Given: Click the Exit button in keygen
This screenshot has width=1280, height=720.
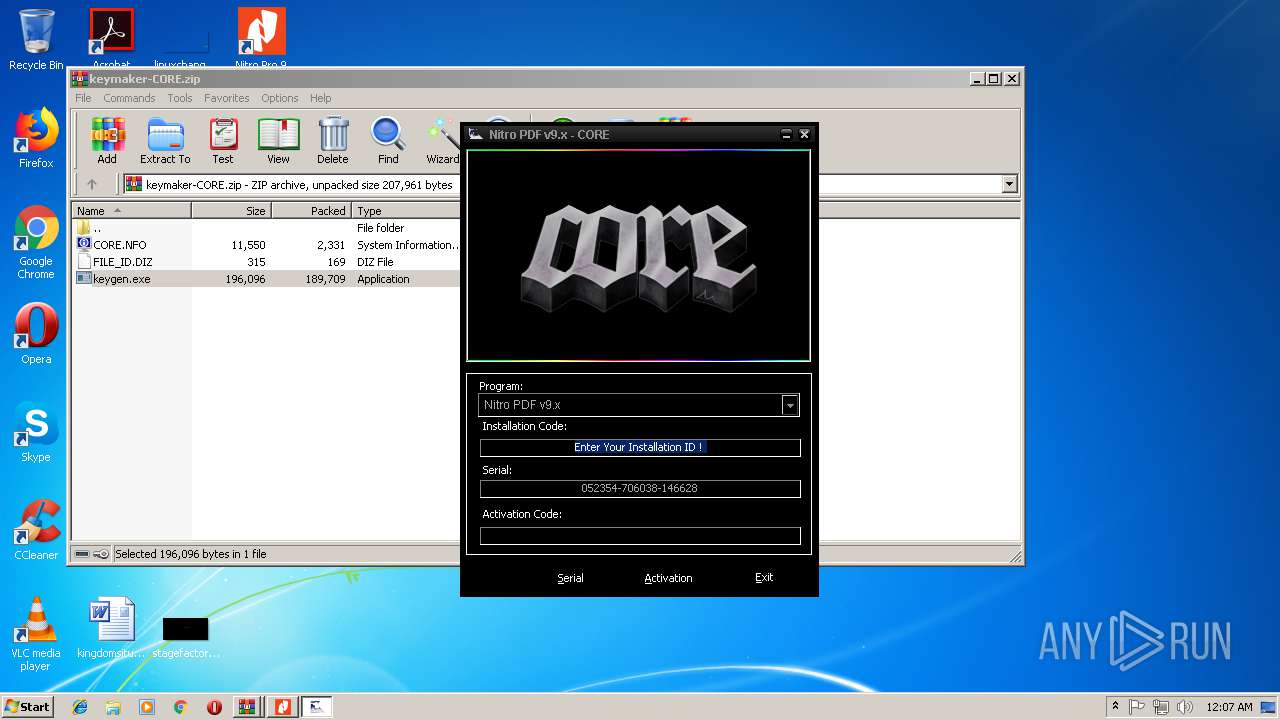Looking at the screenshot, I should [764, 577].
